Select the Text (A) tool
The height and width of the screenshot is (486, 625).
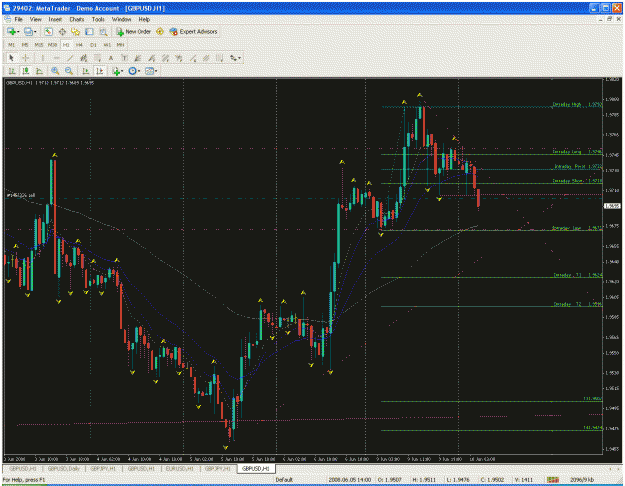pos(111,58)
